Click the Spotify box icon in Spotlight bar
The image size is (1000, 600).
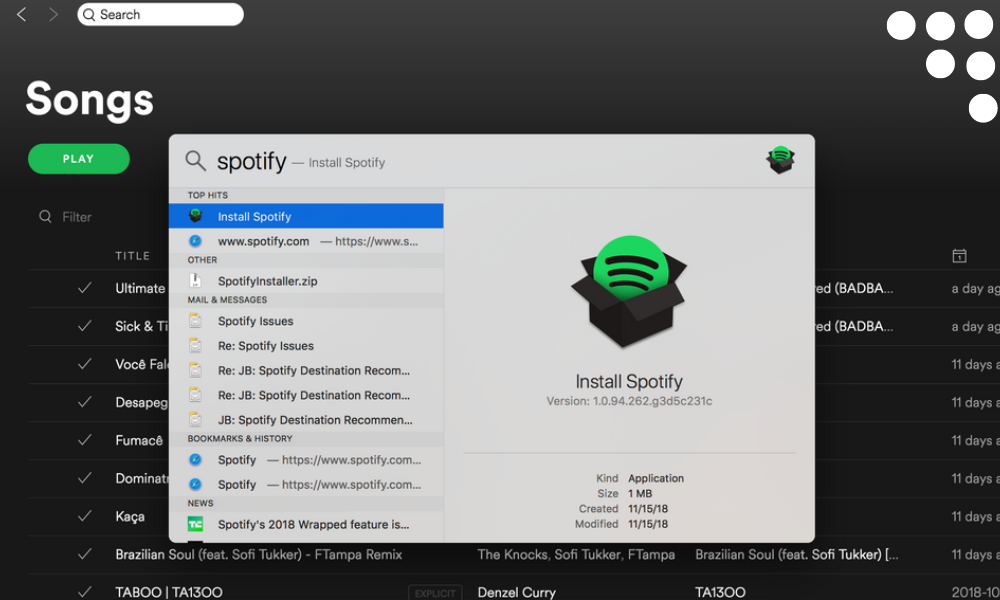tap(780, 159)
